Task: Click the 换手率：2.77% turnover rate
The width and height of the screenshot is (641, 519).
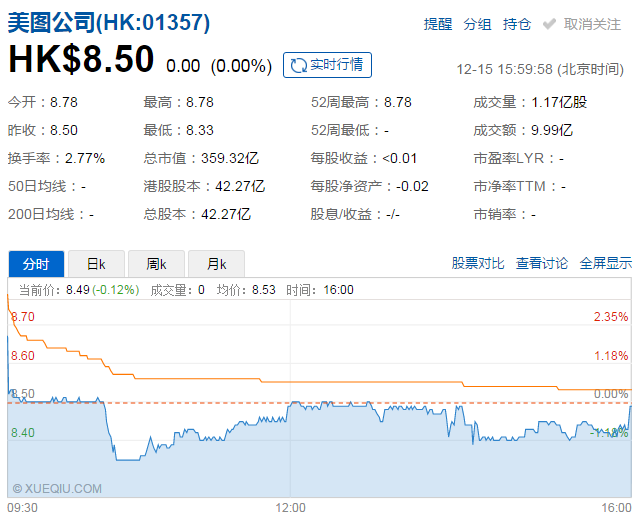Action: [x=56, y=158]
